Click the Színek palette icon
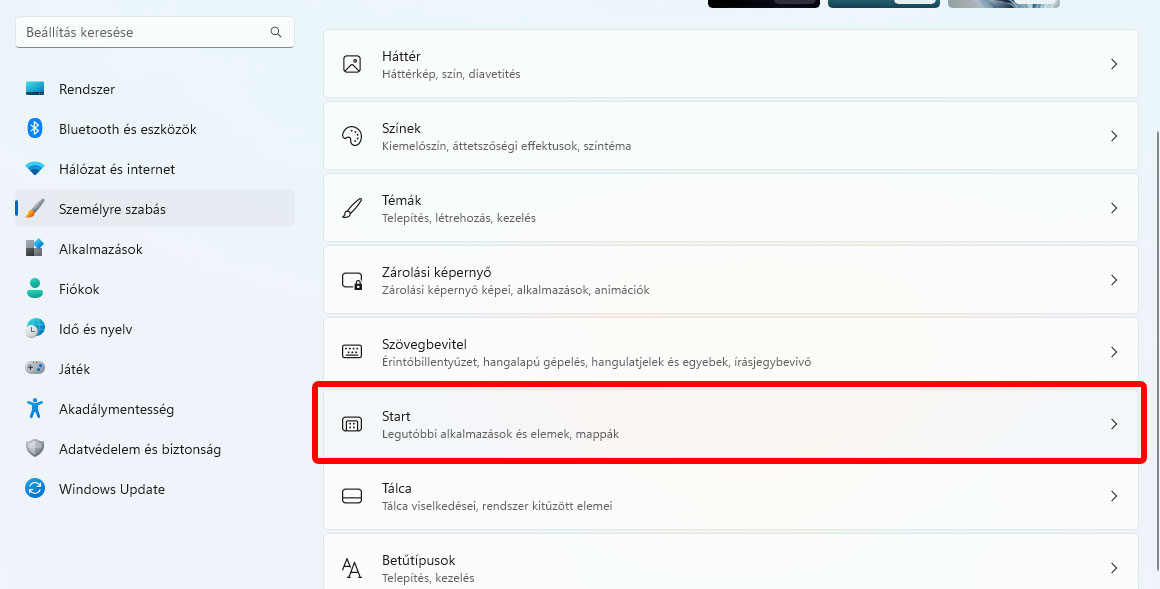The width and height of the screenshot is (1160, 589). point(352,136)
